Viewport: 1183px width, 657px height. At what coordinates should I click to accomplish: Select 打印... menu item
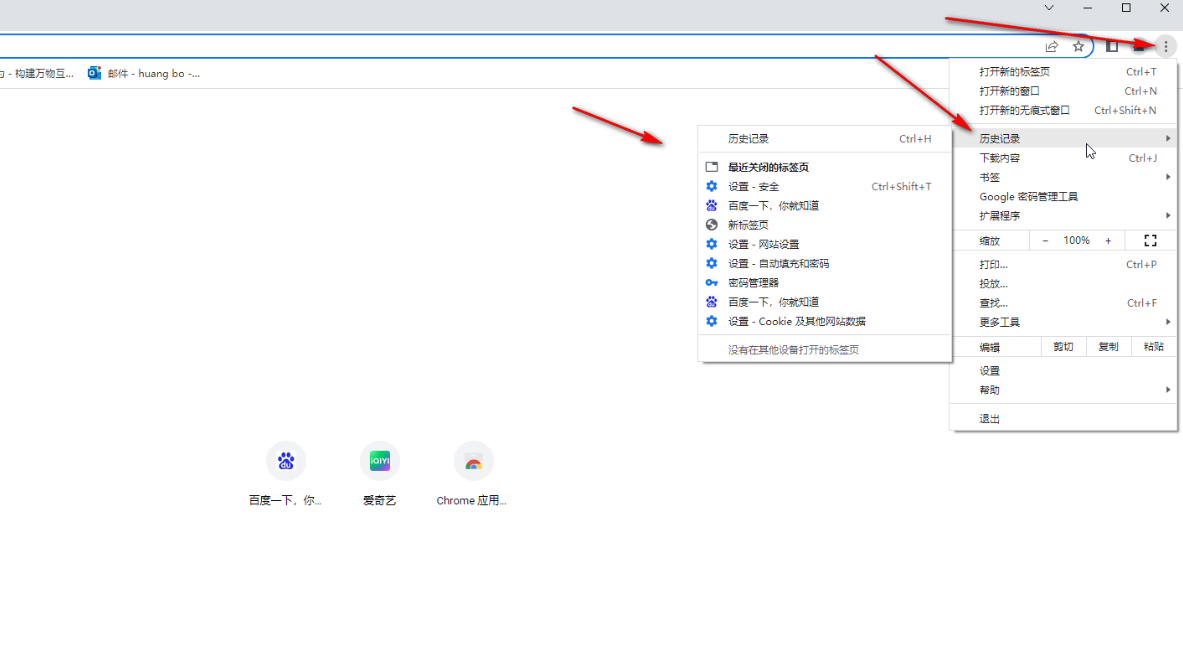click(1064, 265)
